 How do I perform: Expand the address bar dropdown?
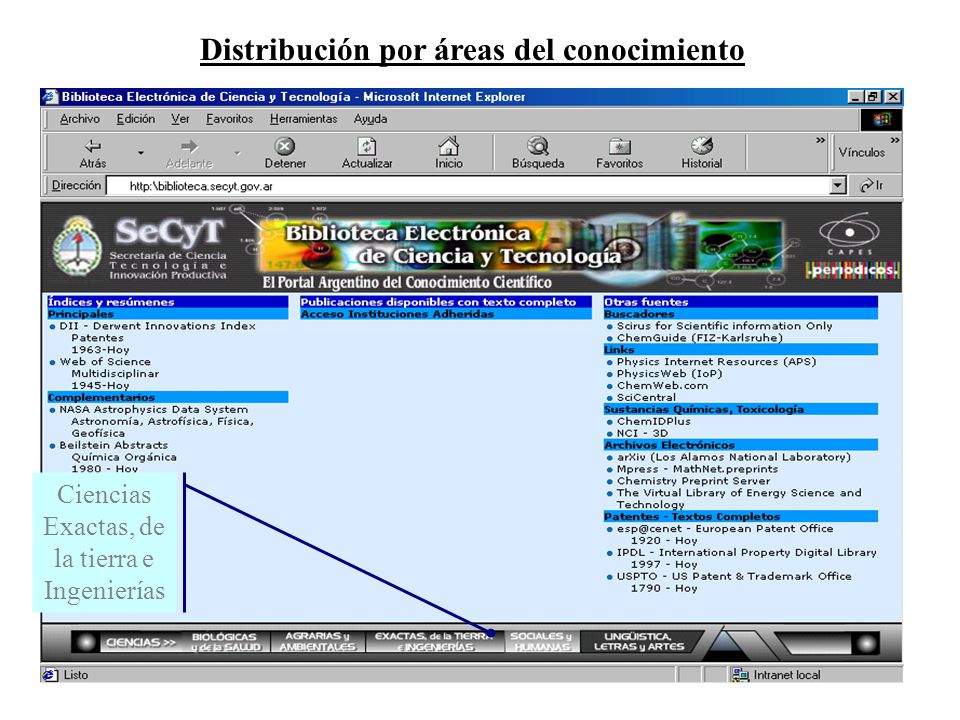[837, 186]
